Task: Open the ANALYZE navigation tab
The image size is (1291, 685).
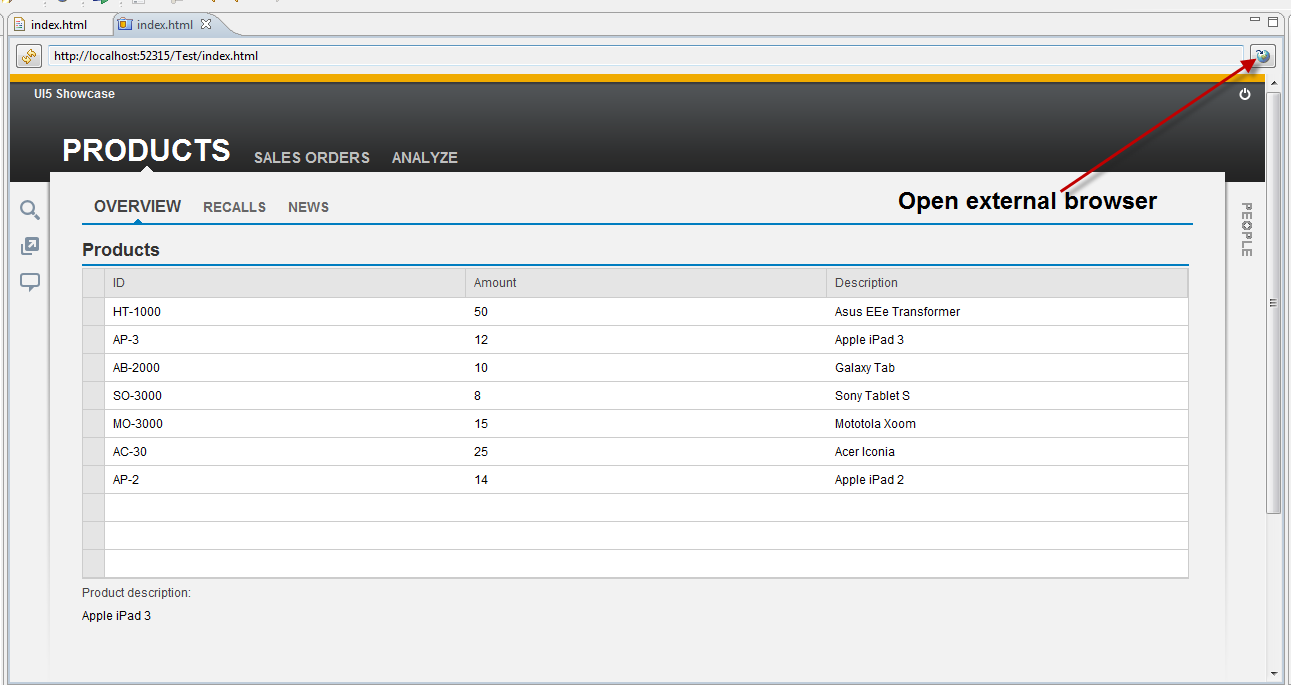Action: pyautogui.click(x=424, y=157)
